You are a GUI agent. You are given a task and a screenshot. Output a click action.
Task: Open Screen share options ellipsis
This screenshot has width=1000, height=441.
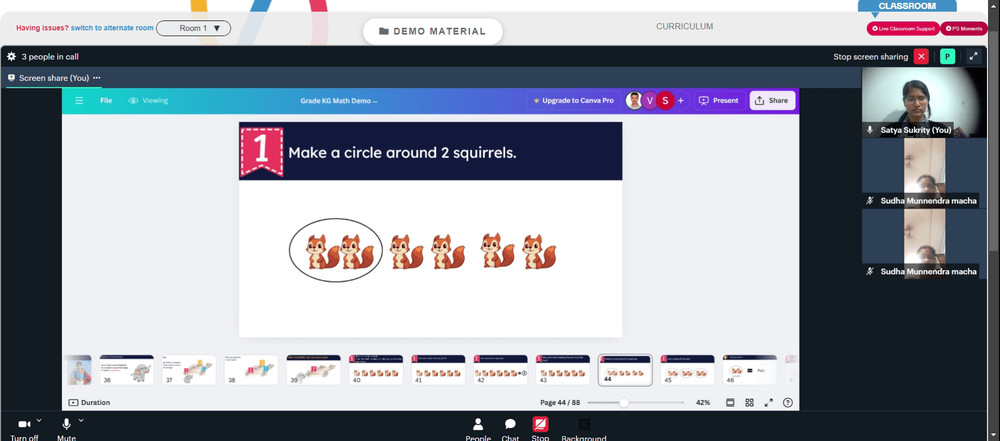coord(97,78)
